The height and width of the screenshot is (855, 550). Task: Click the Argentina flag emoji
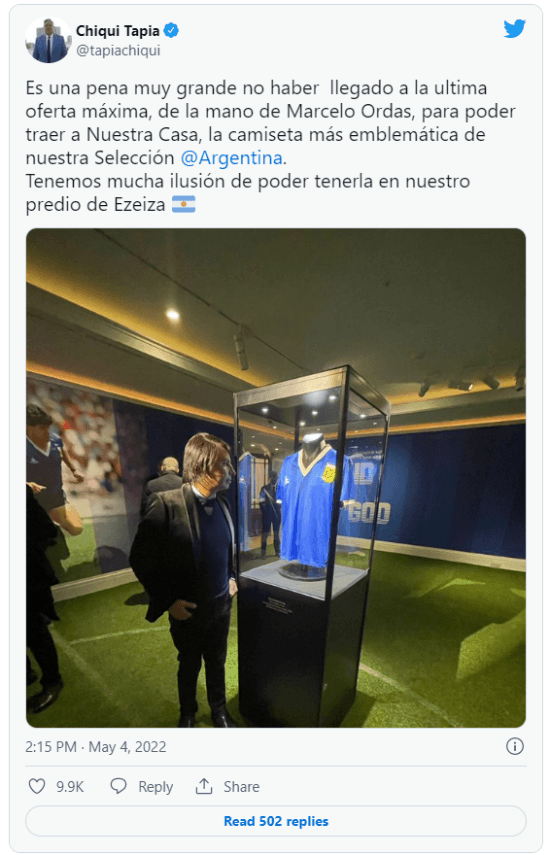pos(184,204)
